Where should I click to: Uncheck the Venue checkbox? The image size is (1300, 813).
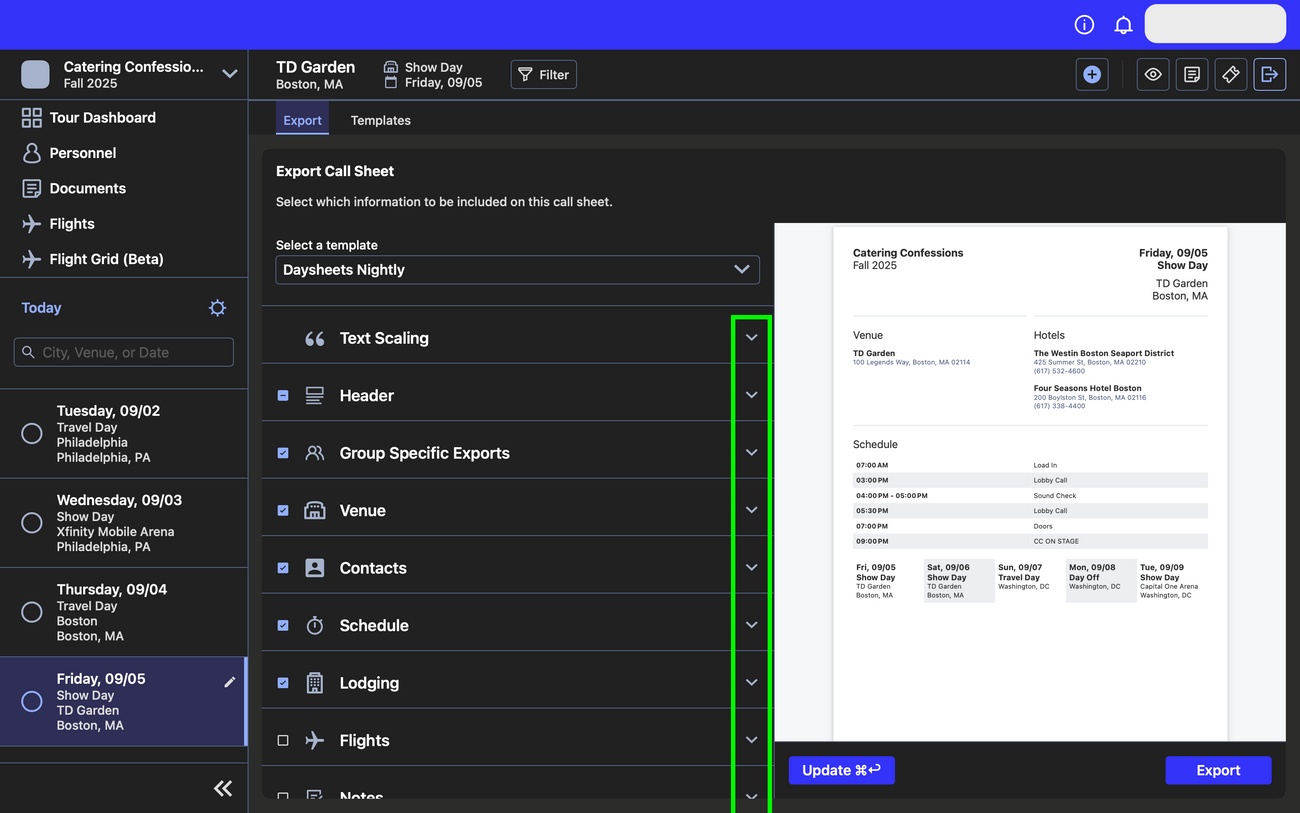[x=283, y=511]
